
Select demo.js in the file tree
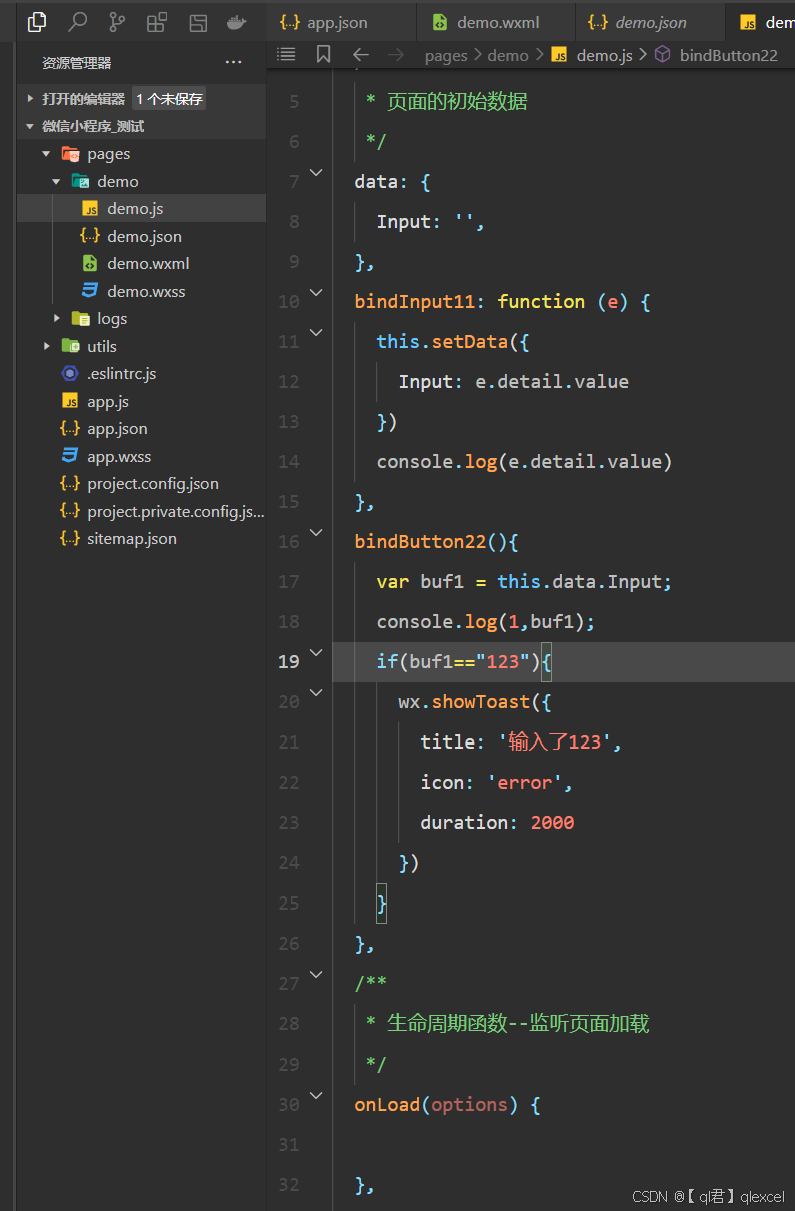142,208
